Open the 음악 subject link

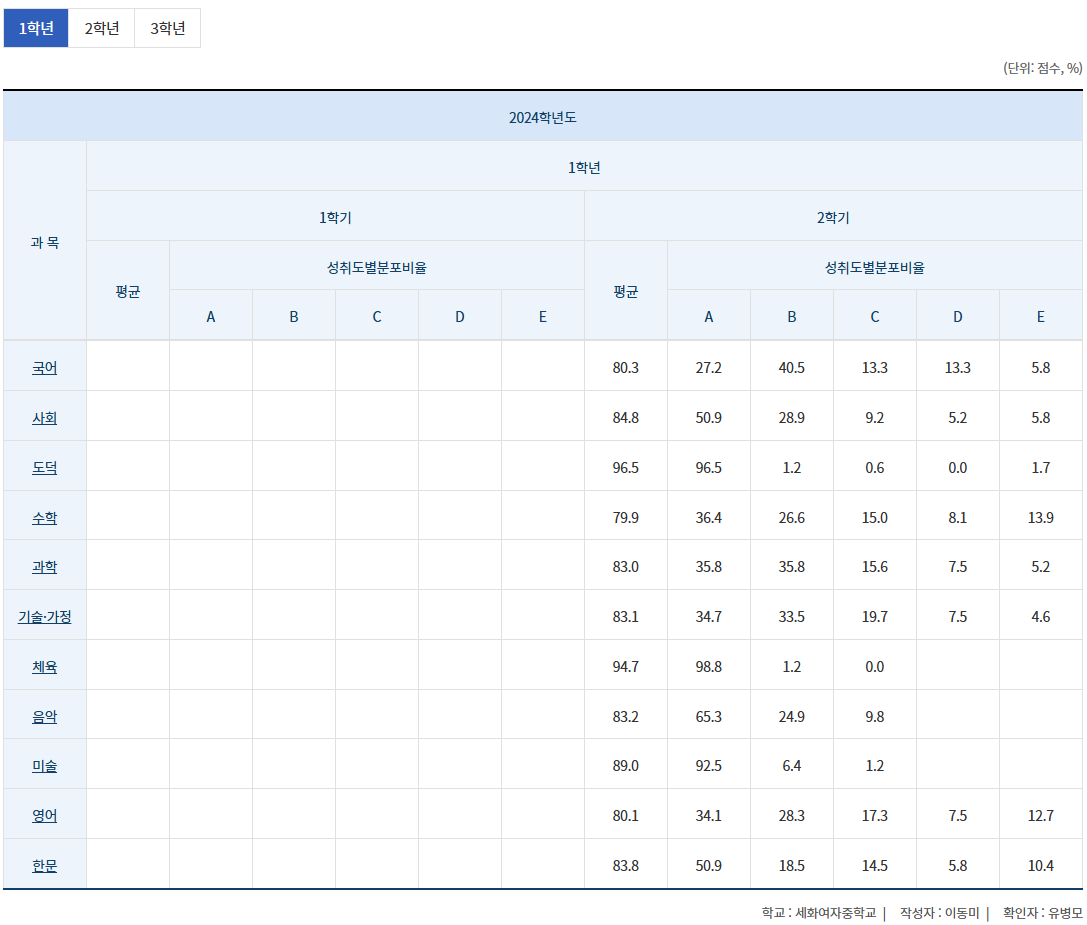[x=44, y=717]
